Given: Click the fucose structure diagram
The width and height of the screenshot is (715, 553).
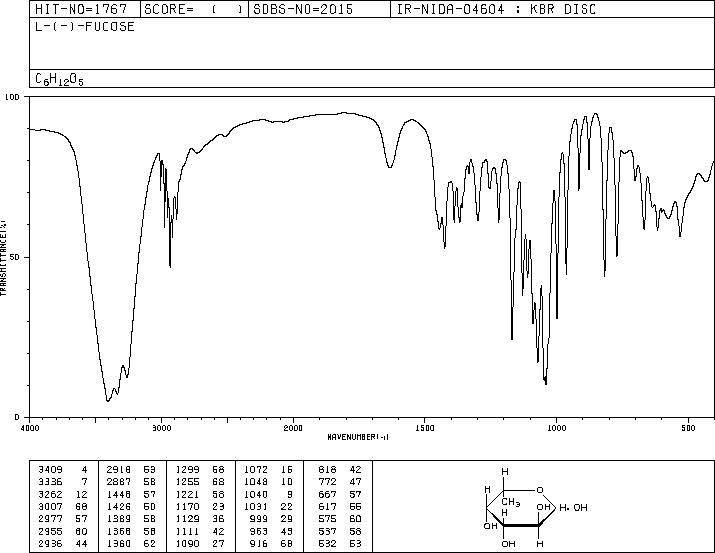Looking at the screenshot, I should 534,507.
